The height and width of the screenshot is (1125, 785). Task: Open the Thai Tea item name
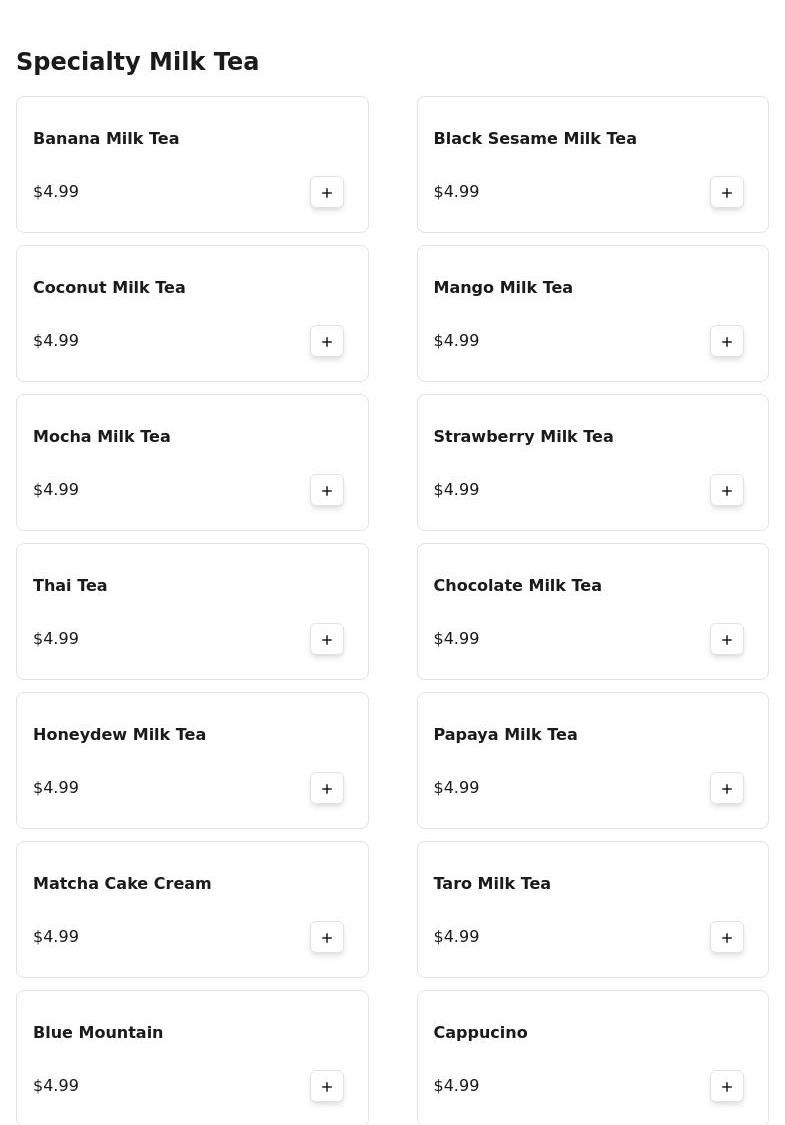point(70,585)
